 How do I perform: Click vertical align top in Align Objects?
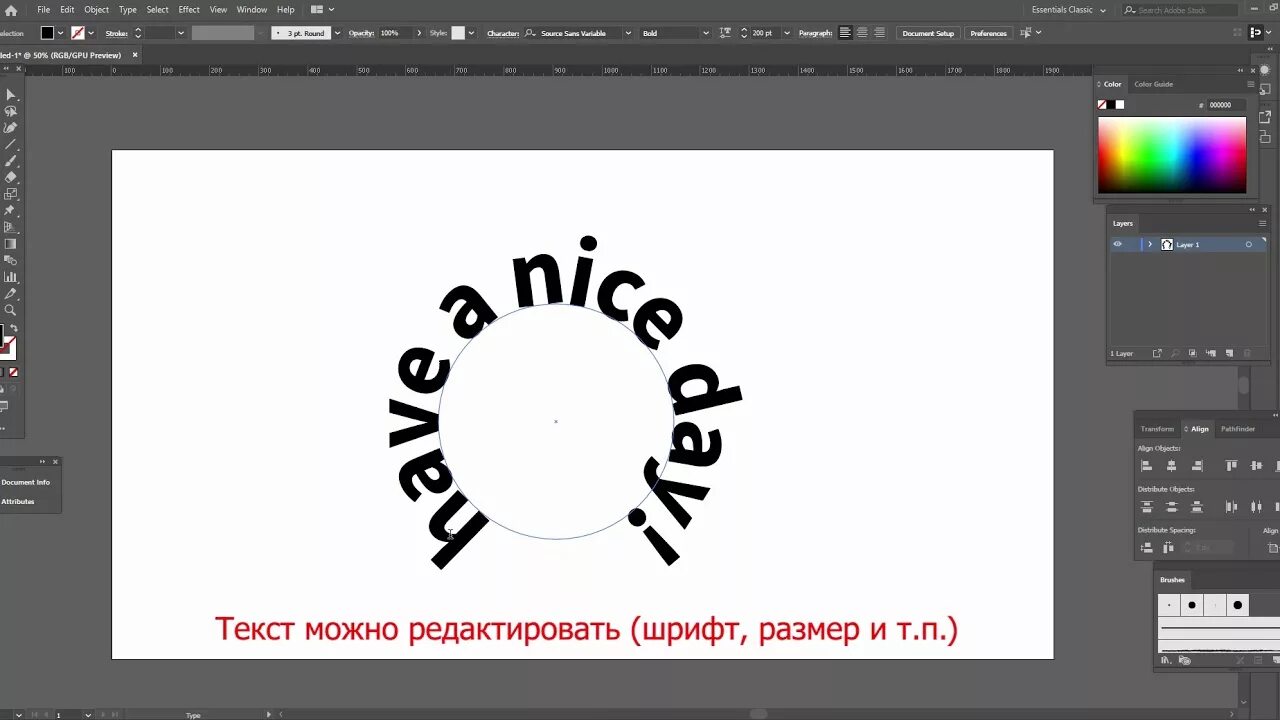1231,466
